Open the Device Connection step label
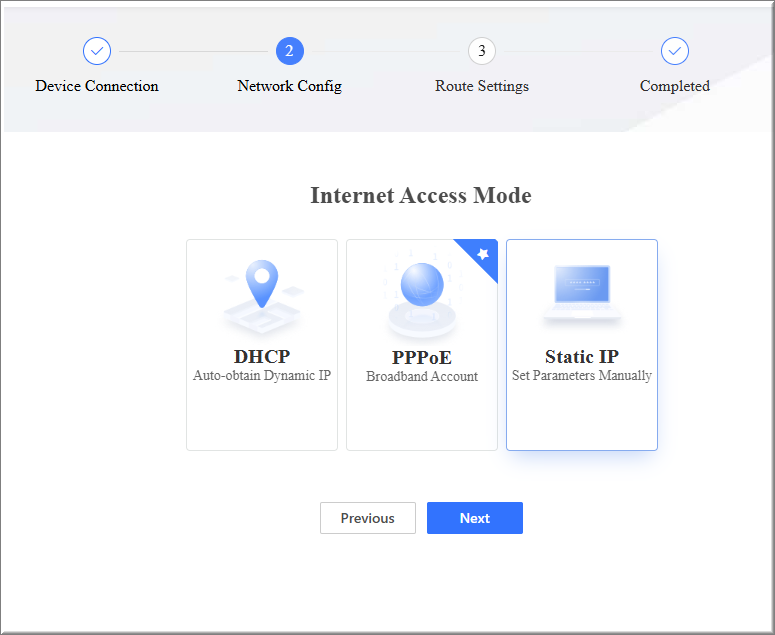The height and width of the screenshot is (635, 775). click(97, 86)
